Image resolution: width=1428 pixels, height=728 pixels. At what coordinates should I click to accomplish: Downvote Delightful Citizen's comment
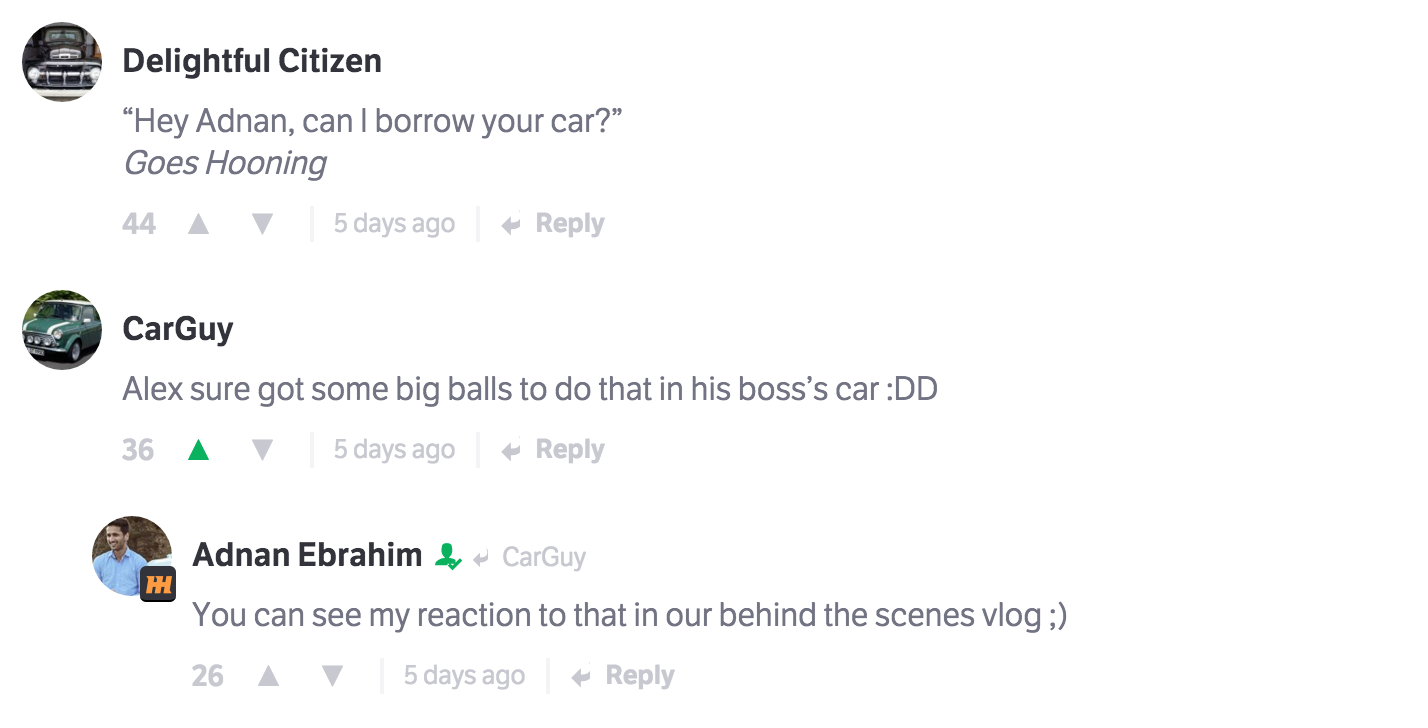tap(262, 224)
